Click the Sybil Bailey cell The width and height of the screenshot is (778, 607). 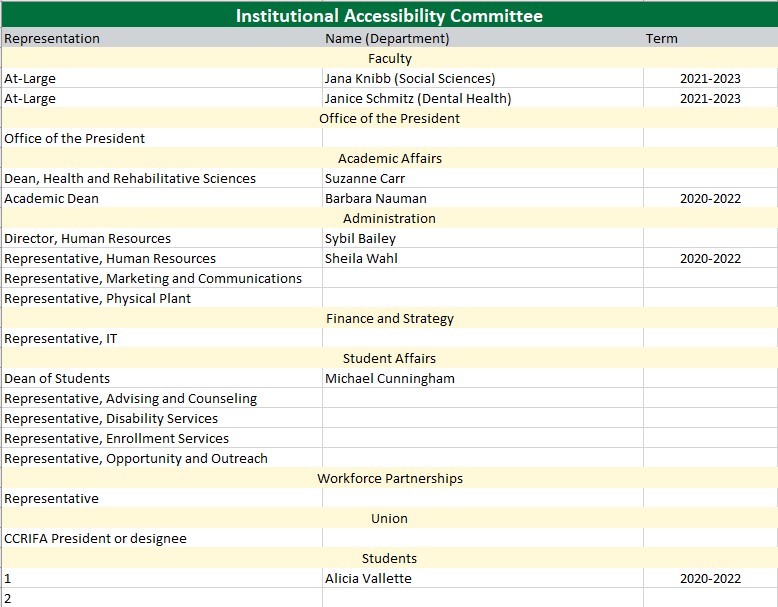360,238
